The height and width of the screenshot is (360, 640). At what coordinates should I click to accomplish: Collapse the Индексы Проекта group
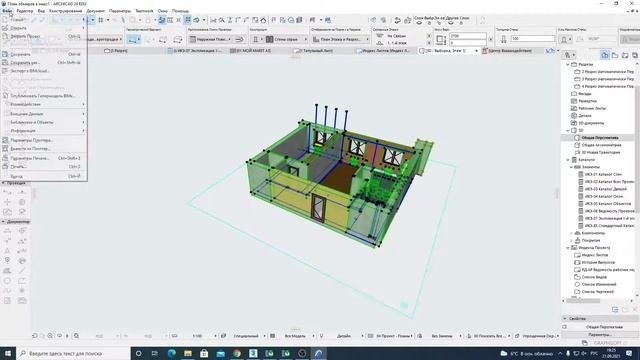[568, 248]
